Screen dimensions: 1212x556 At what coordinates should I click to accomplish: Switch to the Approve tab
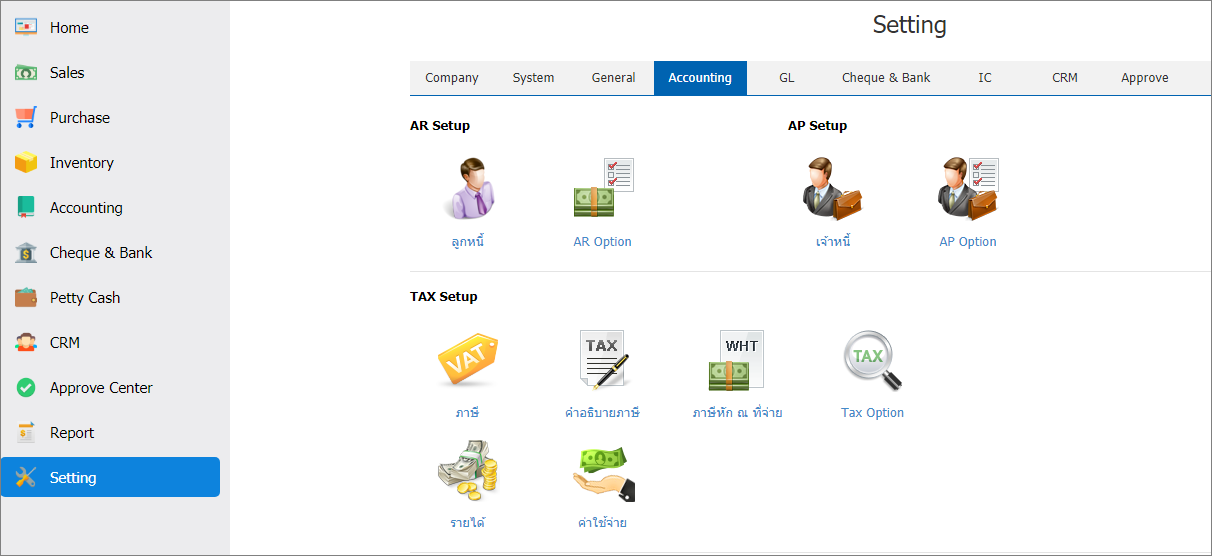(x=1145, y=78)
